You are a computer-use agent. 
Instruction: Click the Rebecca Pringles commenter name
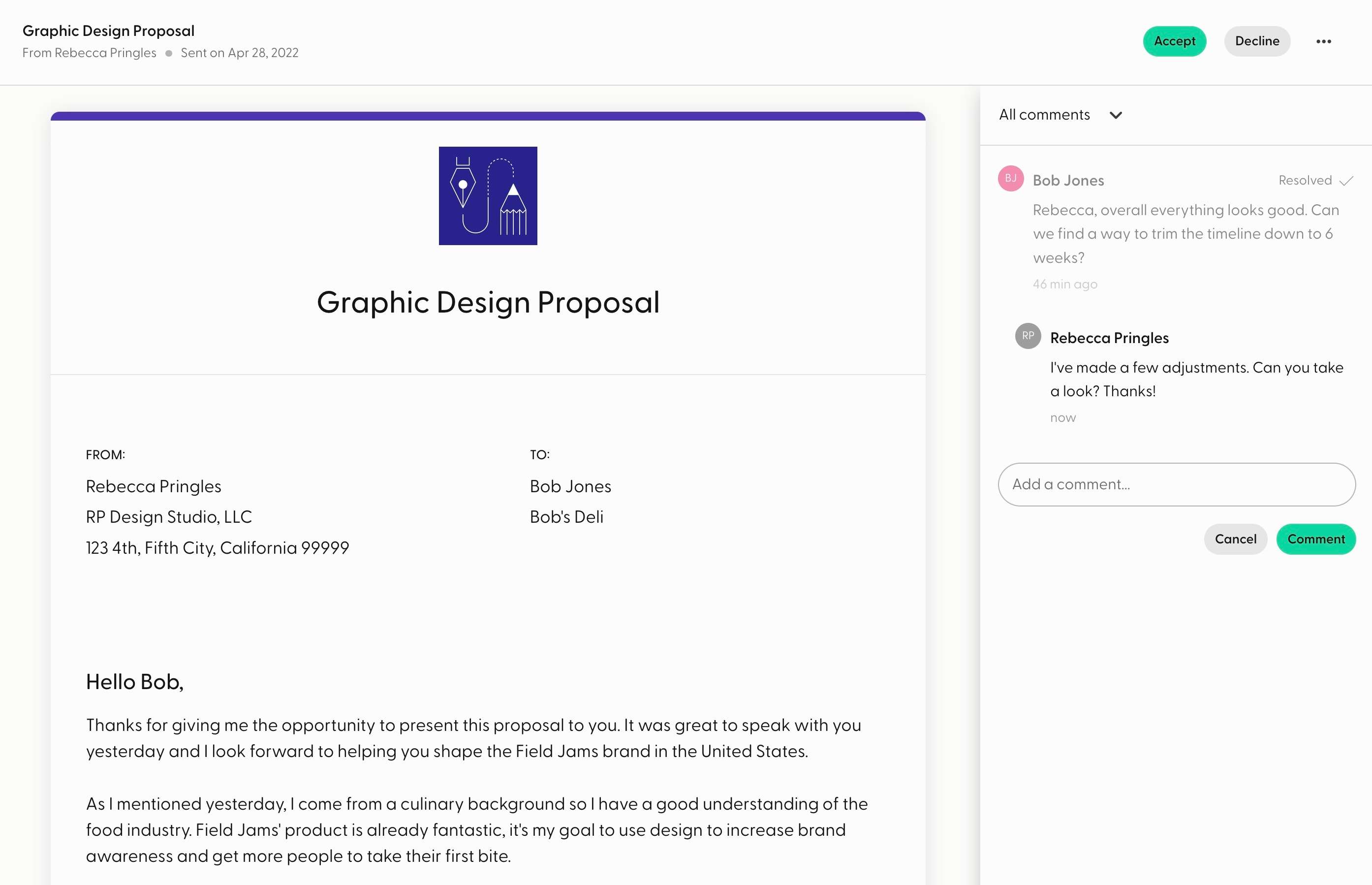1109,338
